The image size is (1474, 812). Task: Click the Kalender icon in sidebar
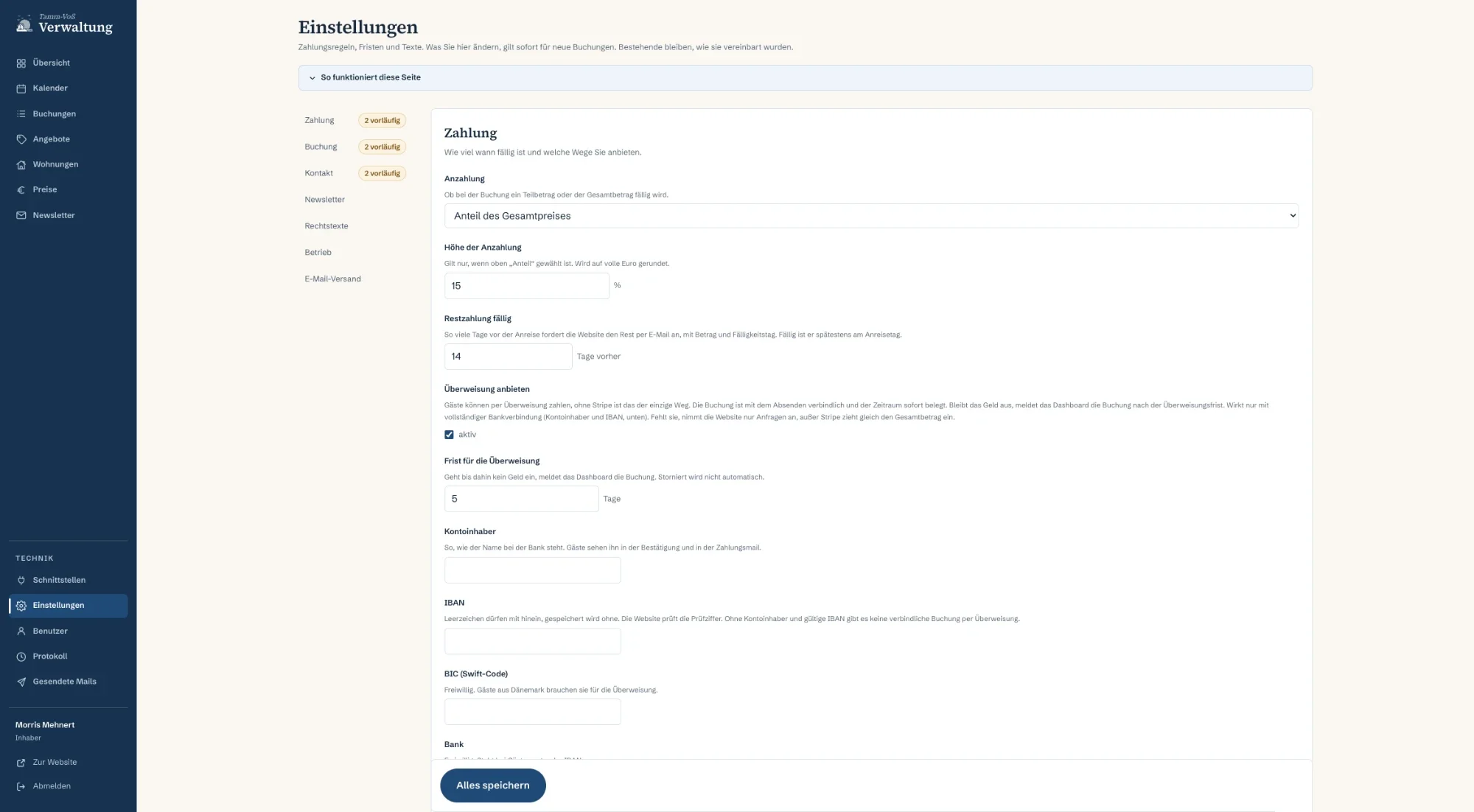tap(21, 88)
